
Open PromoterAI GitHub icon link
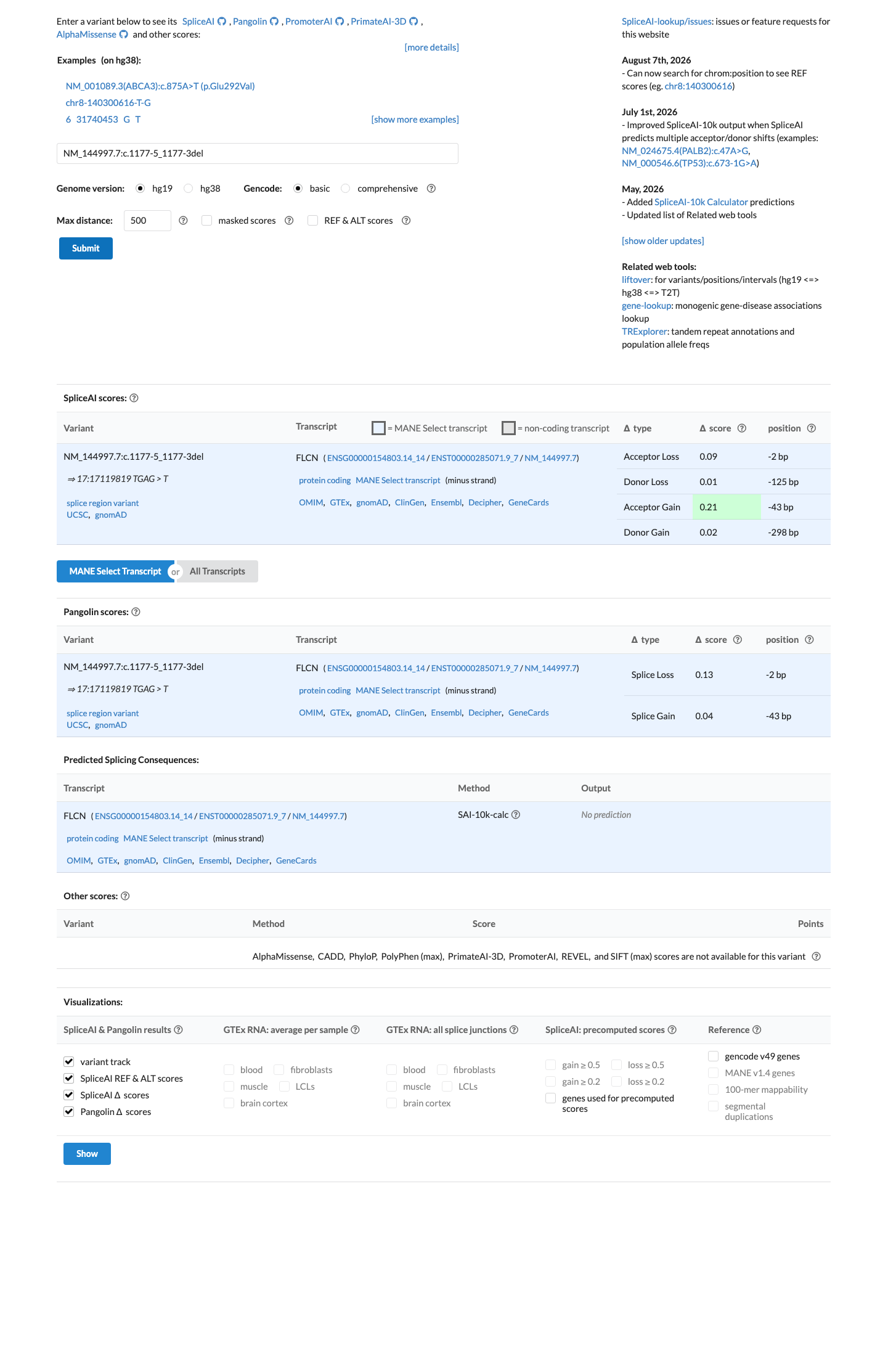point(340,22)
